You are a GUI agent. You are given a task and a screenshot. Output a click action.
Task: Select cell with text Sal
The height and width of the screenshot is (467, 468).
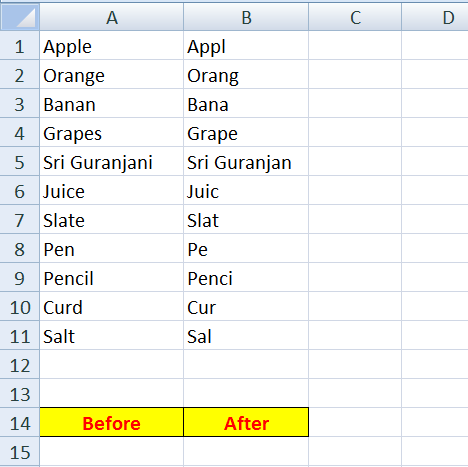point(246,336)
